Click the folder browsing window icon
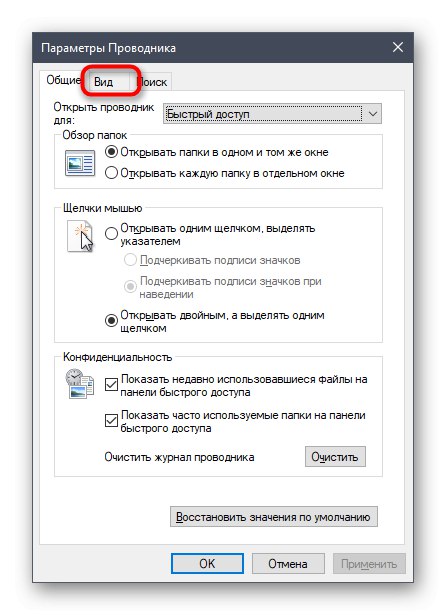This screenshot has height=615, width=446. click(x=80, y=163)
